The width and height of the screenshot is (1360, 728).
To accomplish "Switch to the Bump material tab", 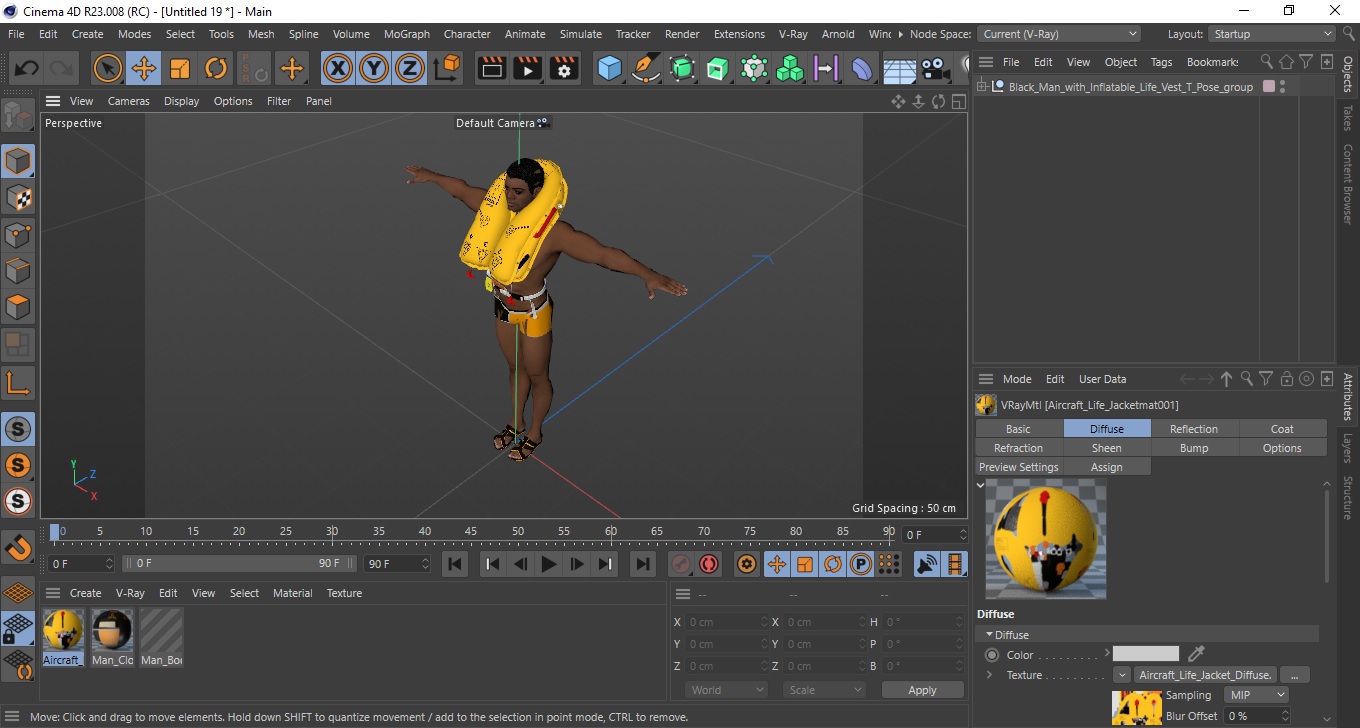I will pyautogui.click(x=1194, y=448).
